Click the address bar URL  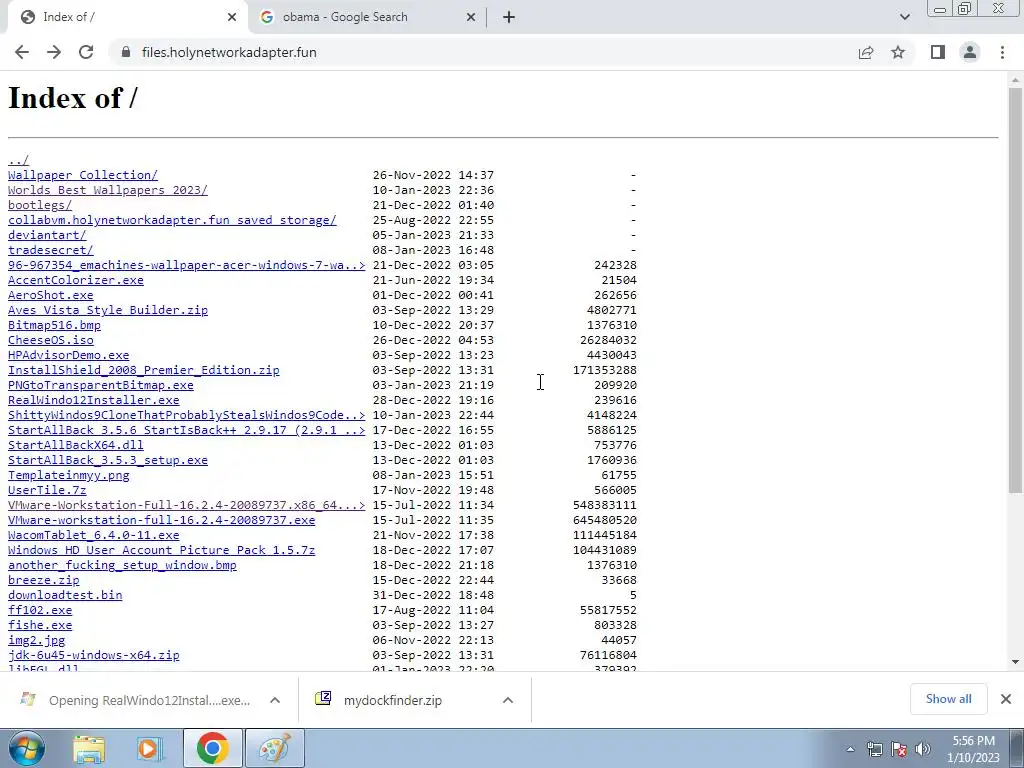point(229,52)
